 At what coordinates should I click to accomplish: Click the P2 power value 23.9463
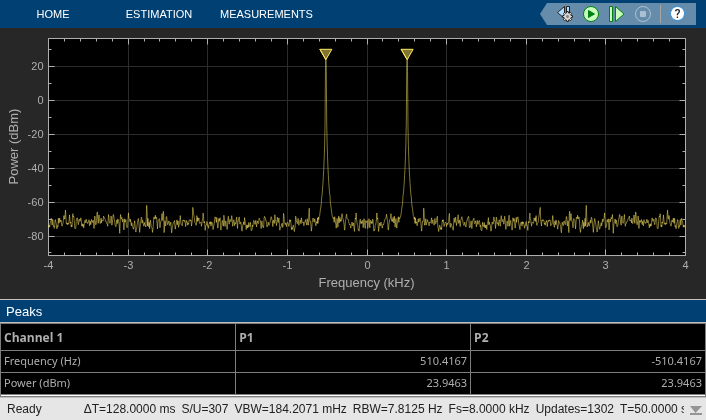click(681, 383)
